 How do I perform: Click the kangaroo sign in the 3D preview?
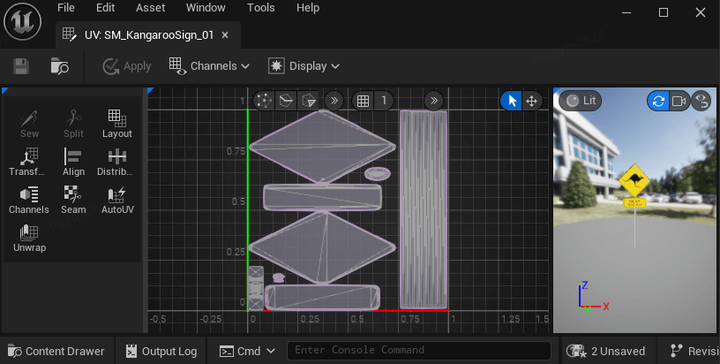point(634,179)
